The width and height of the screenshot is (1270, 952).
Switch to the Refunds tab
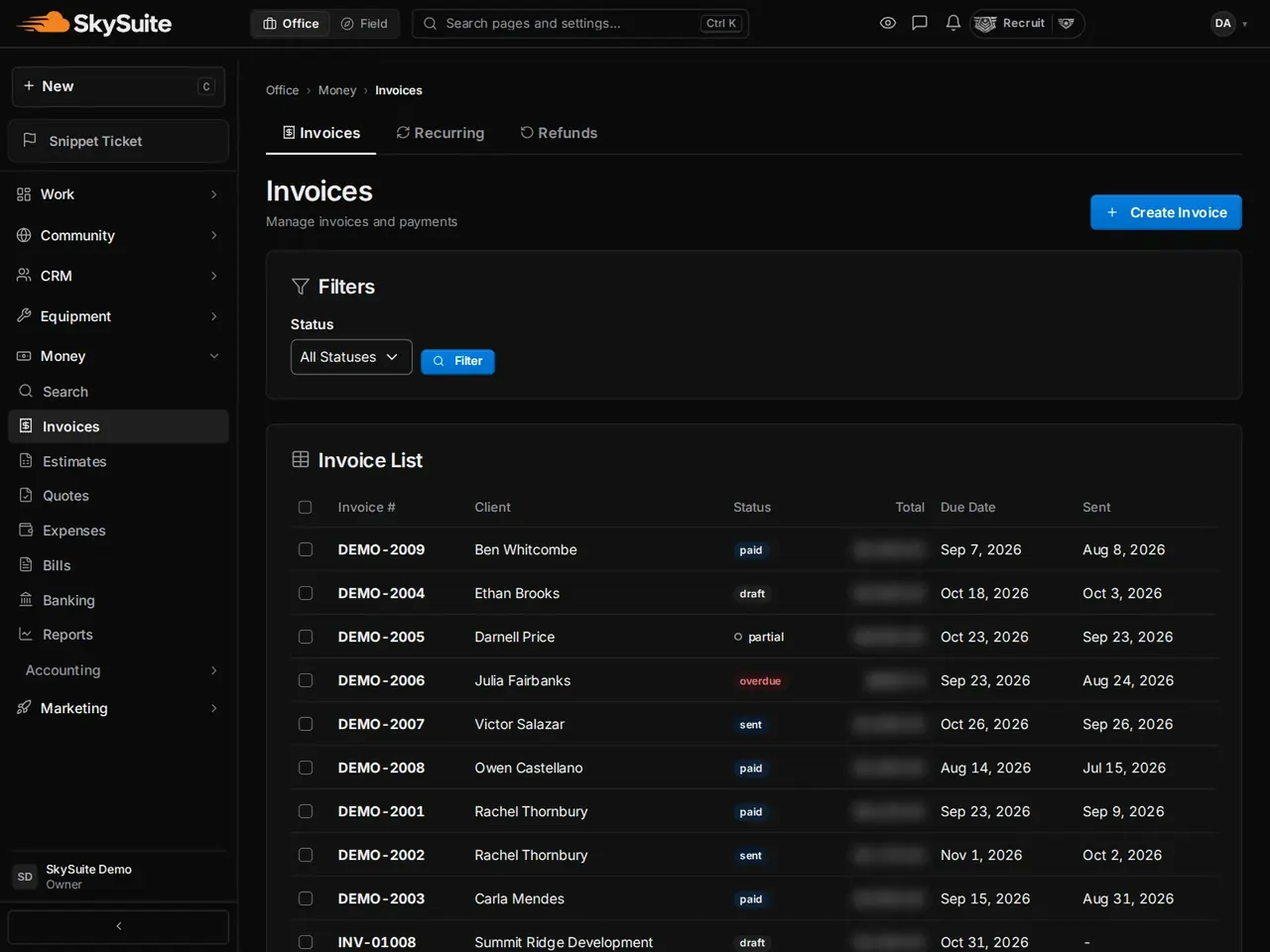[x=560, y=133]
